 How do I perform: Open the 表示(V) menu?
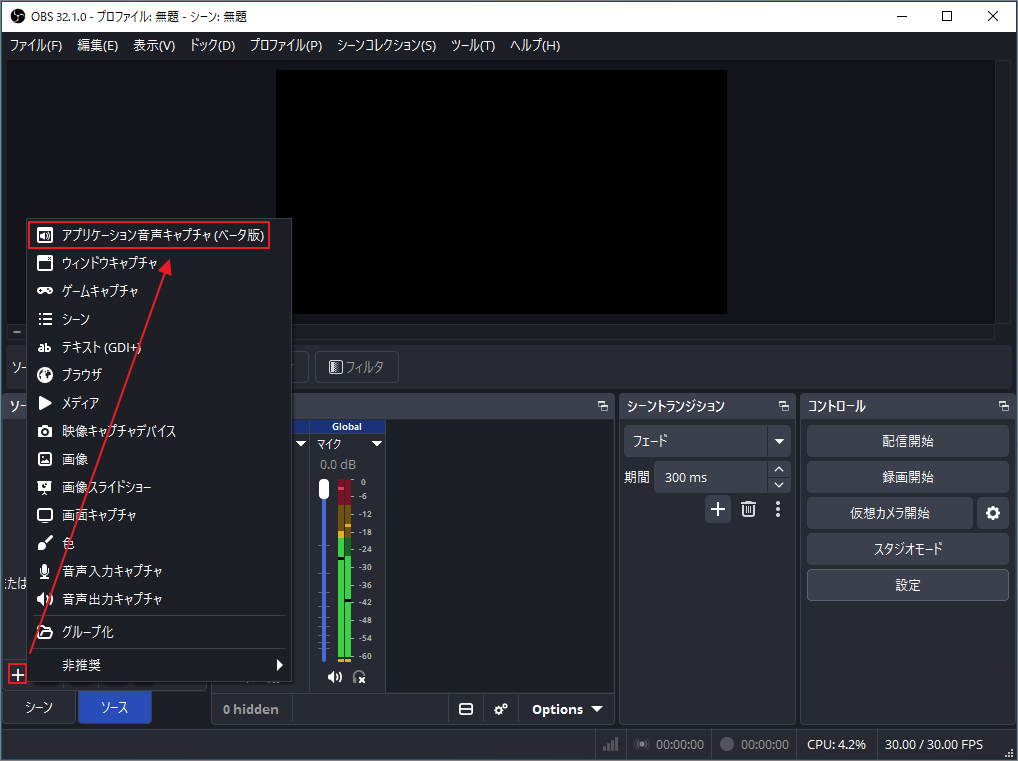coord(154,45)
